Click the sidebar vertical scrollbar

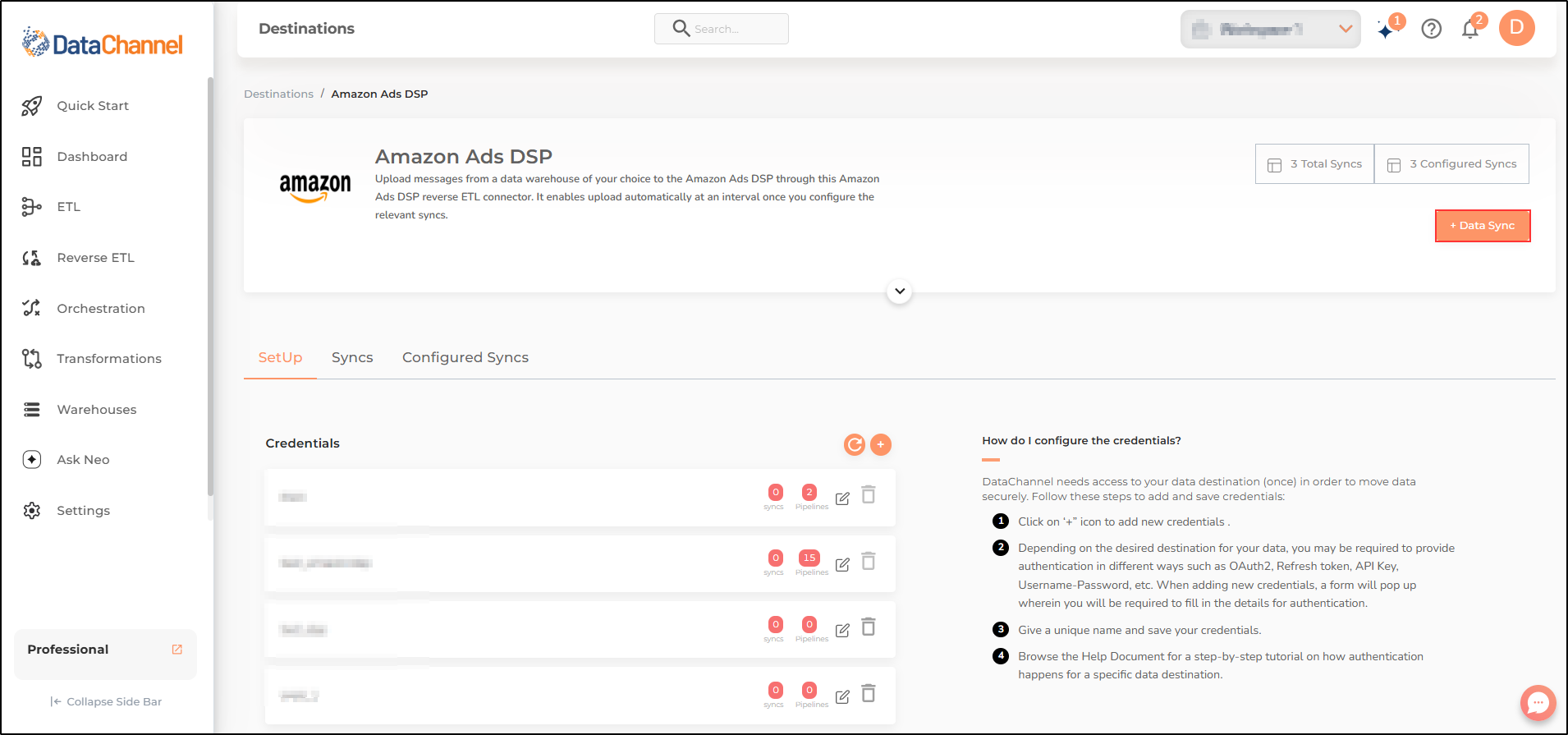click(x=210, y=287)
